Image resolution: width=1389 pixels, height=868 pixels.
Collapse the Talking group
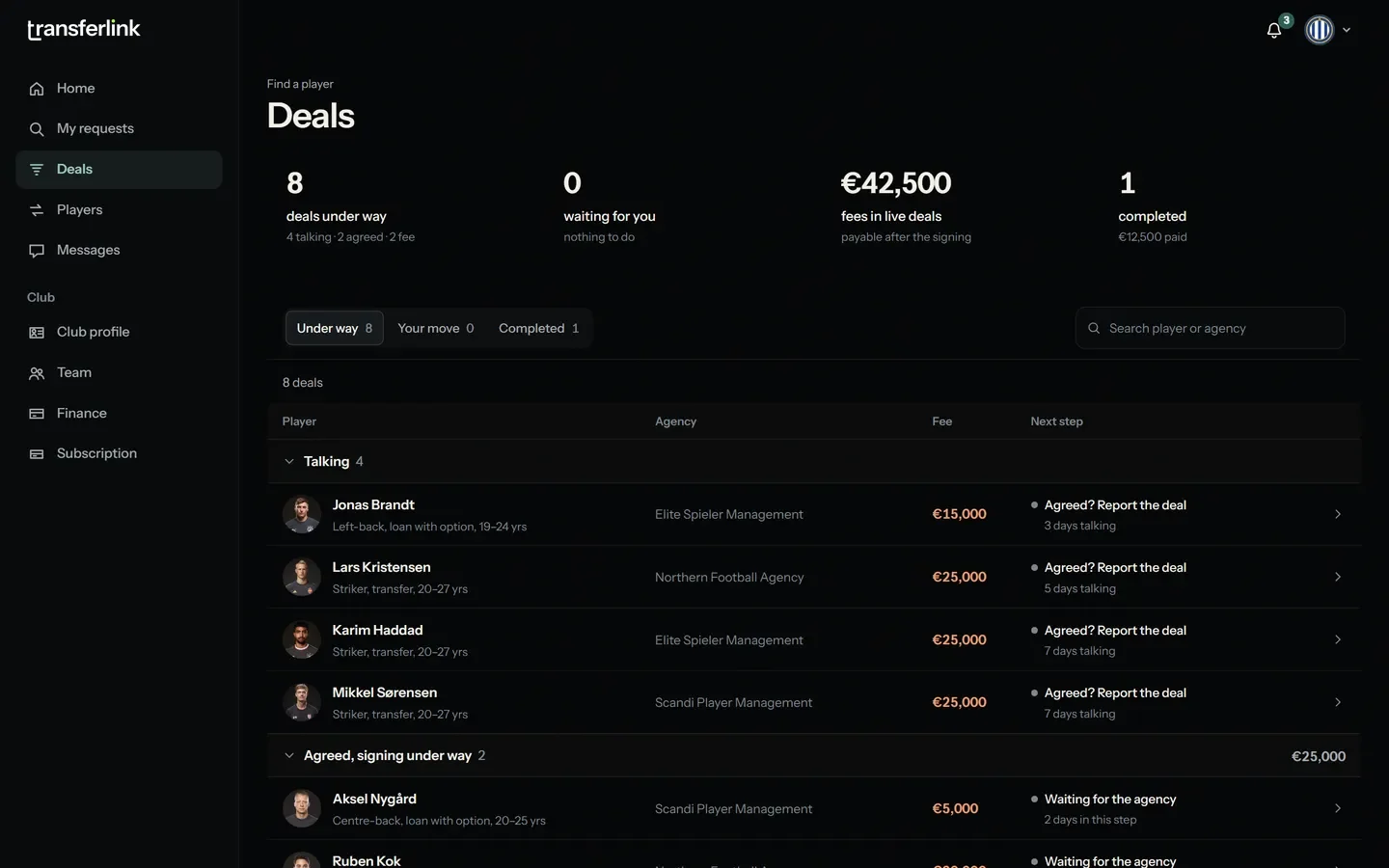289,461
